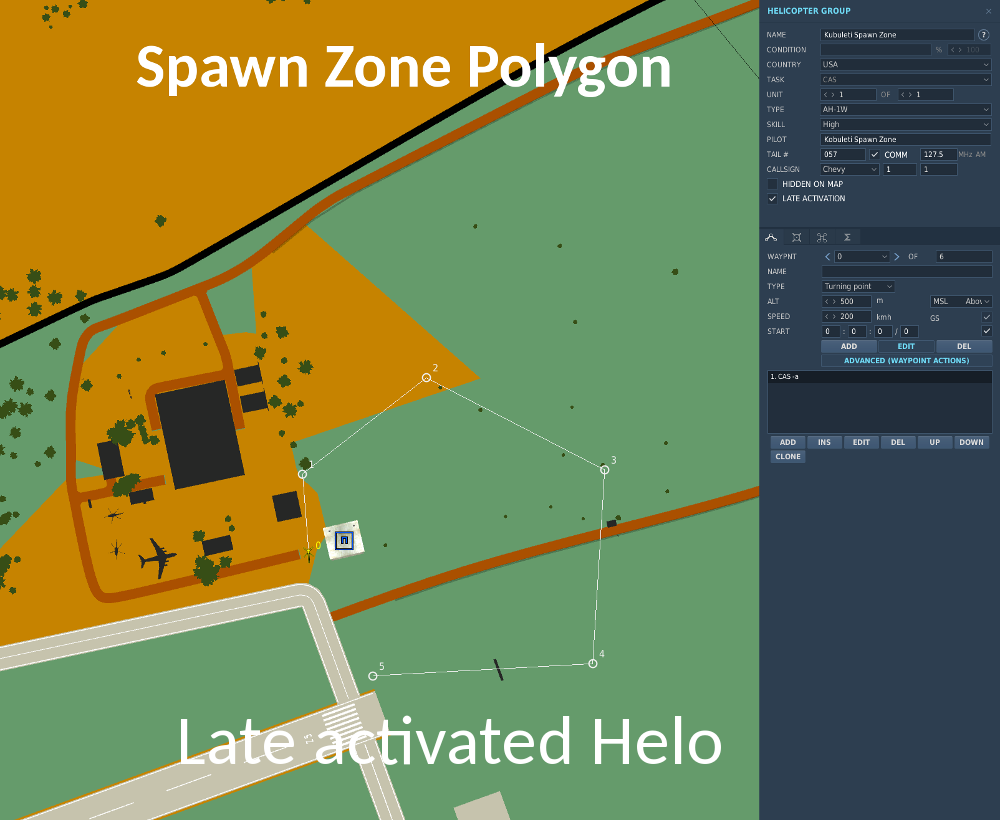Viewport: 1000px width, 820px height.
Task: Close the Helicopter Group panel
Action: point(988,11)
